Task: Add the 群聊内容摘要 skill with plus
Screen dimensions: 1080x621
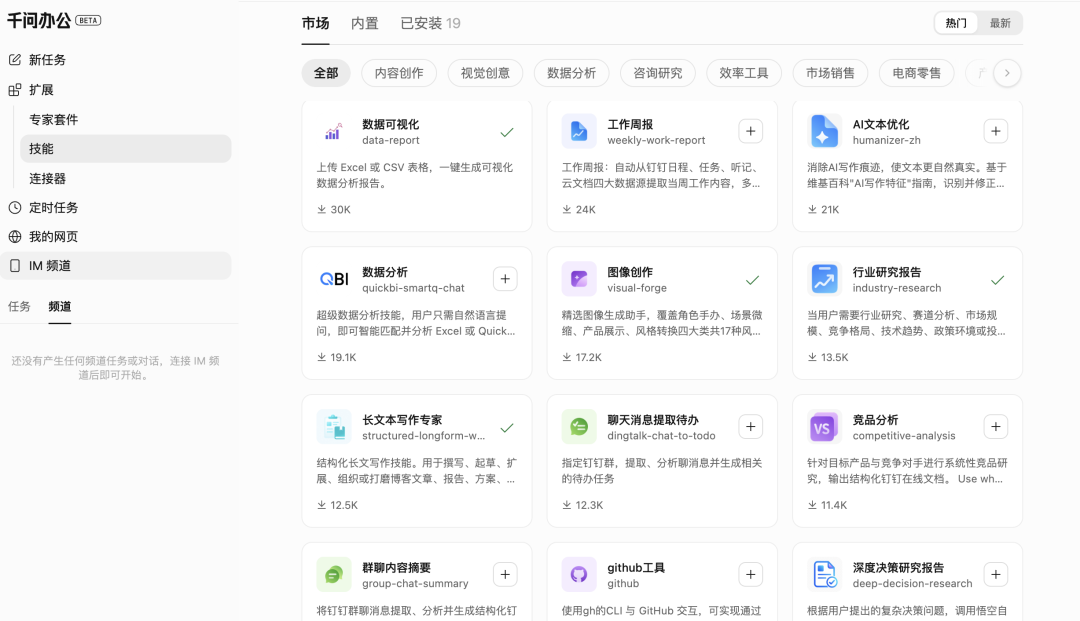Action: (x=505, y=574)
